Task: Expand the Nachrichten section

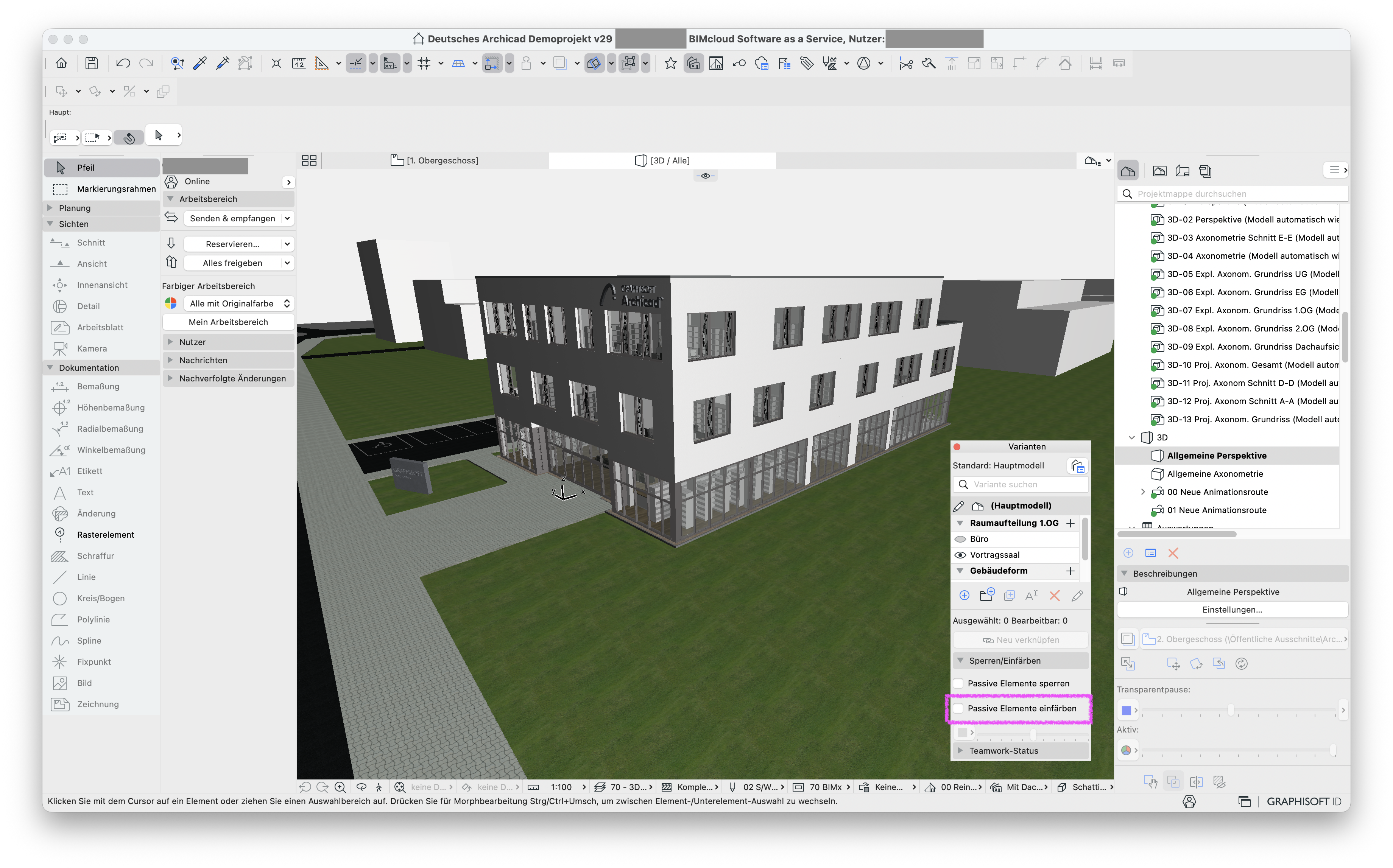Action: [x=170, y=361]
